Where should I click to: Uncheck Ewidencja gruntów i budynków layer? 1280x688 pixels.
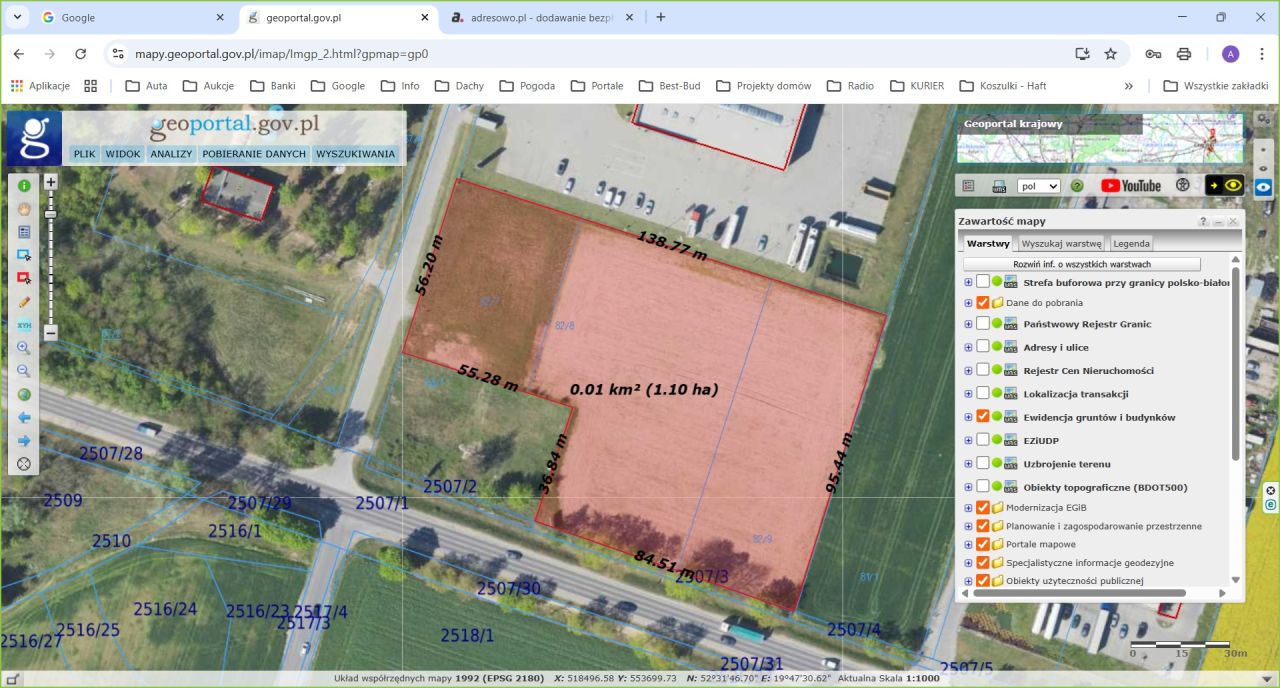[x=983, y=417]
